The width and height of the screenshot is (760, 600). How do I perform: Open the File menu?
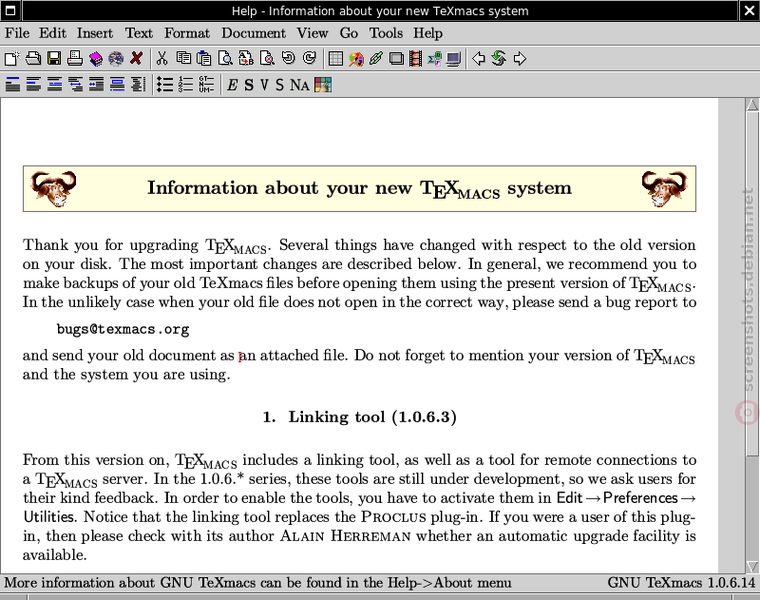(x=17, y=33)
